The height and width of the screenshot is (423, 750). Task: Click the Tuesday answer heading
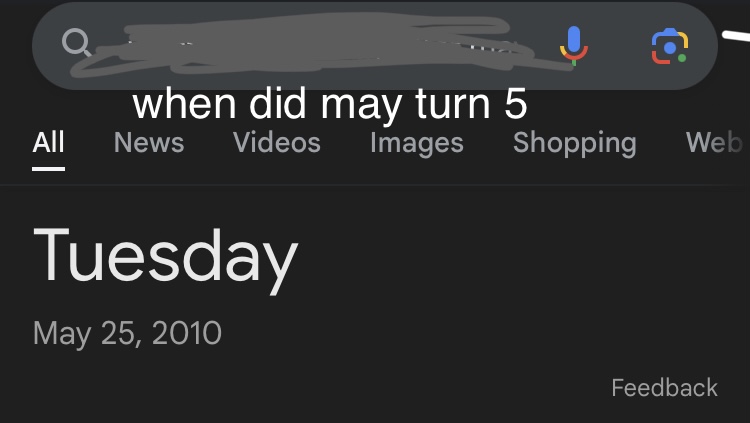[165, 258]
